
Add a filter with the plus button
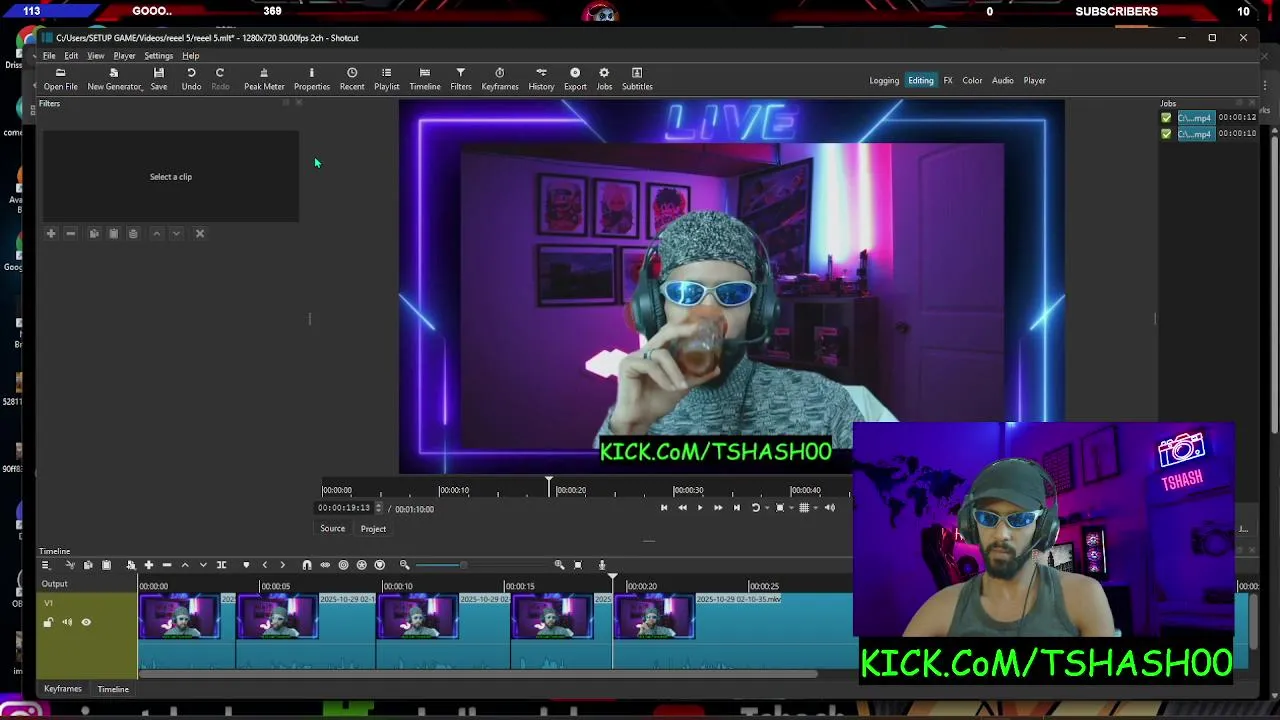tap(51, 233)
